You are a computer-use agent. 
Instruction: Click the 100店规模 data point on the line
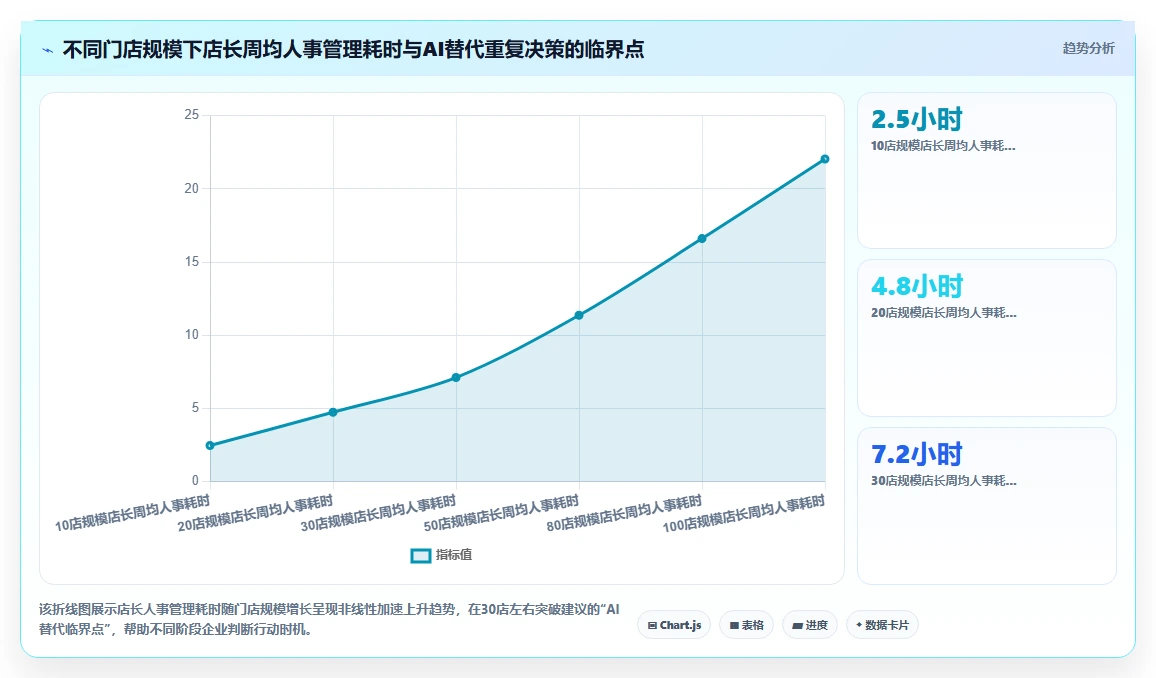825,159
